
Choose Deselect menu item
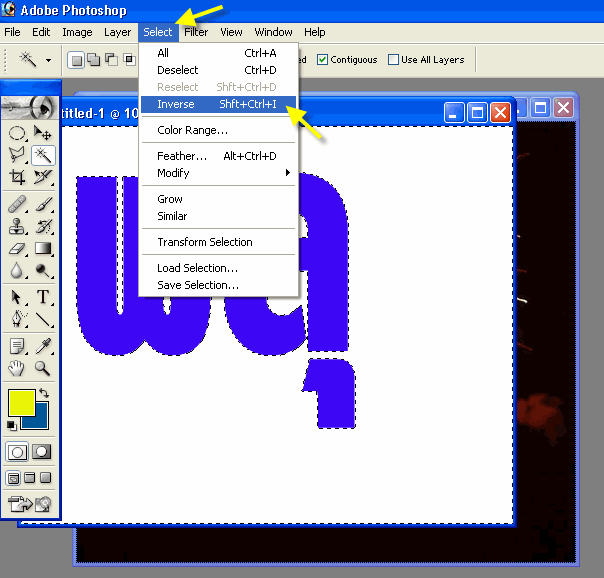[218, 70]
